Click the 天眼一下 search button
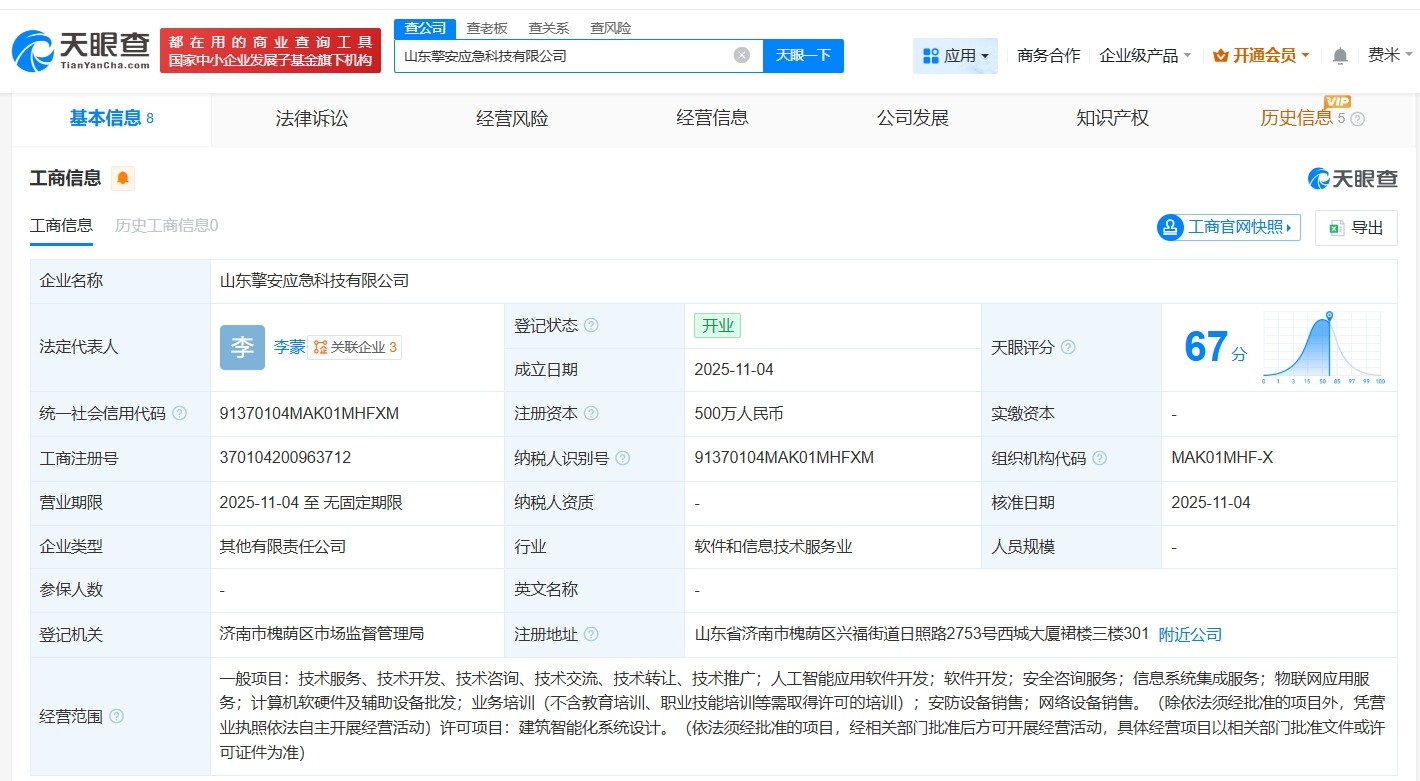1420x781 pixels. pos(803,56)
